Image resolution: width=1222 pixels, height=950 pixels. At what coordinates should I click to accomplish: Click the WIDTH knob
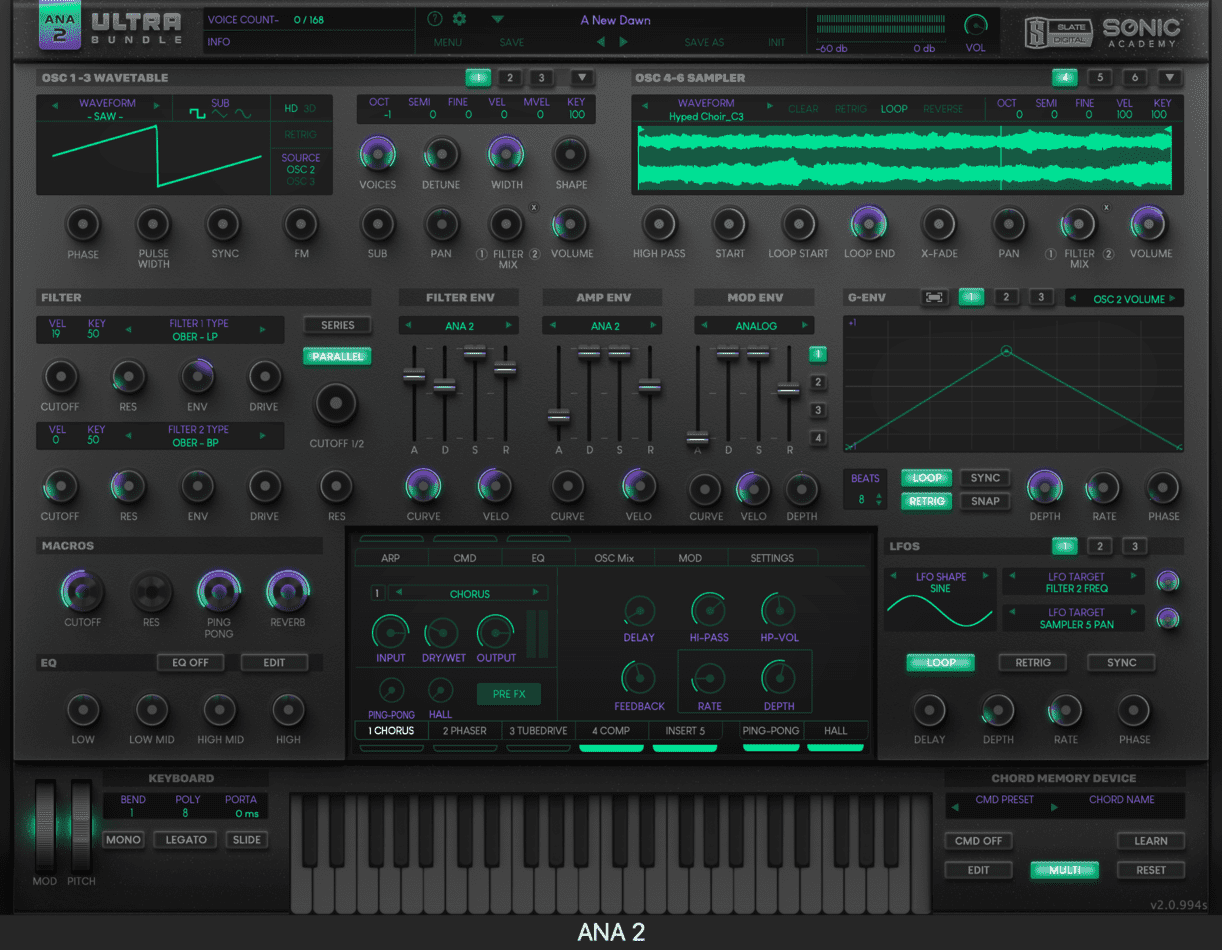coord(506,153)
